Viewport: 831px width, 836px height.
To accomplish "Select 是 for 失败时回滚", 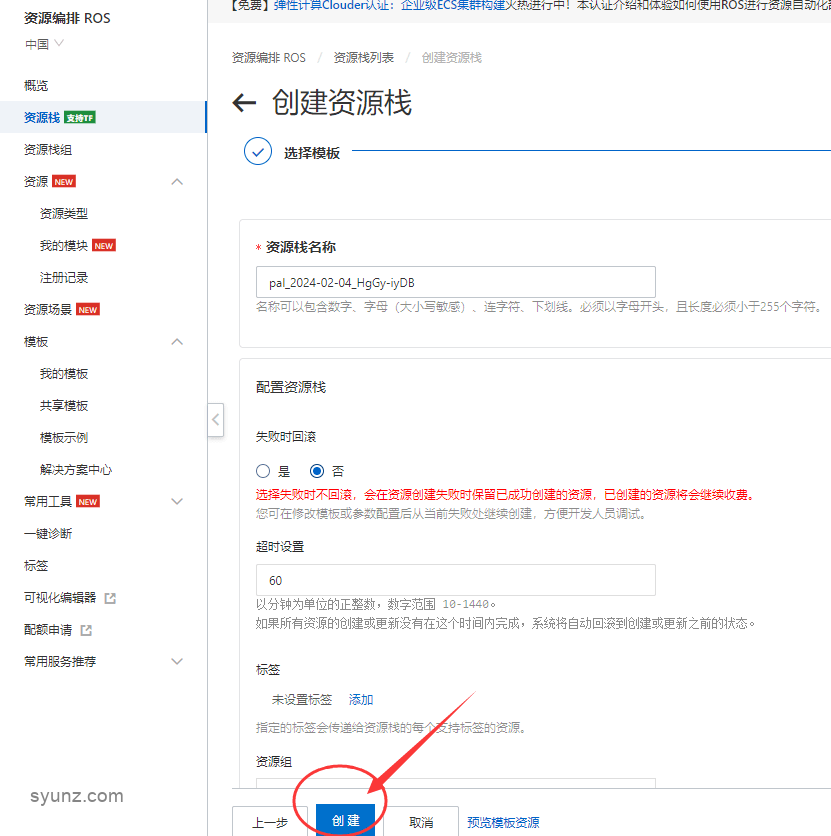I will tap(263, 471).
